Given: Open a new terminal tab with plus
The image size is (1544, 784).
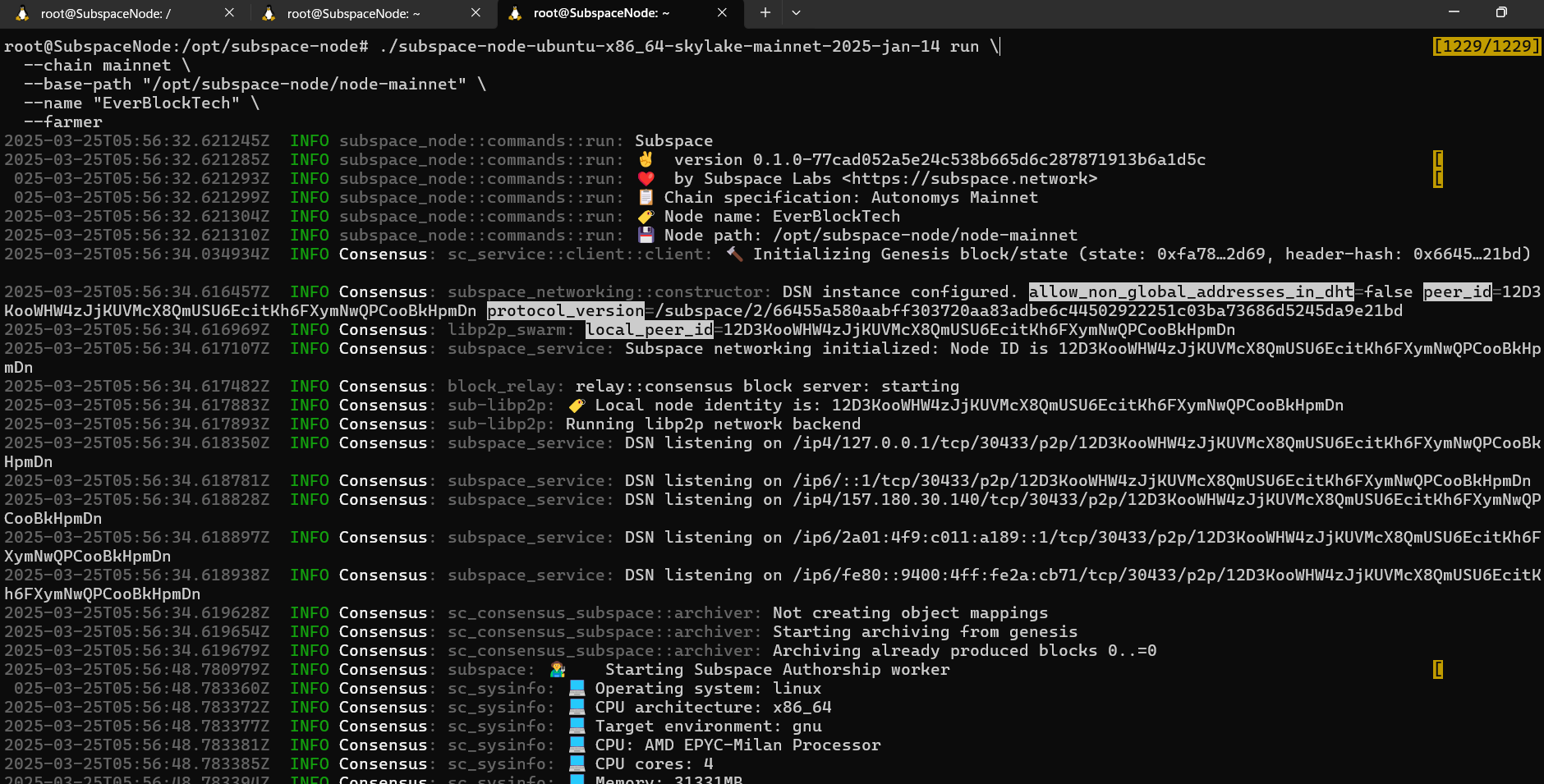Looking at the screenshot, I should [x=765, y=13].
